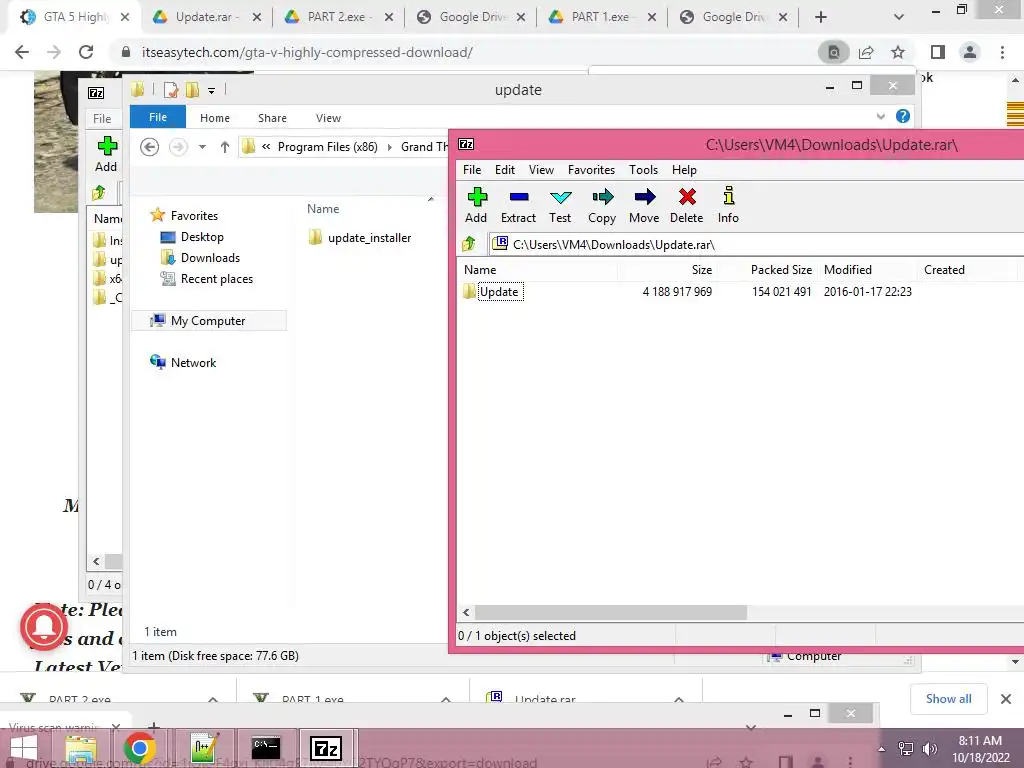This screenshot has height=768, width=1024.
Task: Open Explorer File ribbon tab
Action: [158, 117]
